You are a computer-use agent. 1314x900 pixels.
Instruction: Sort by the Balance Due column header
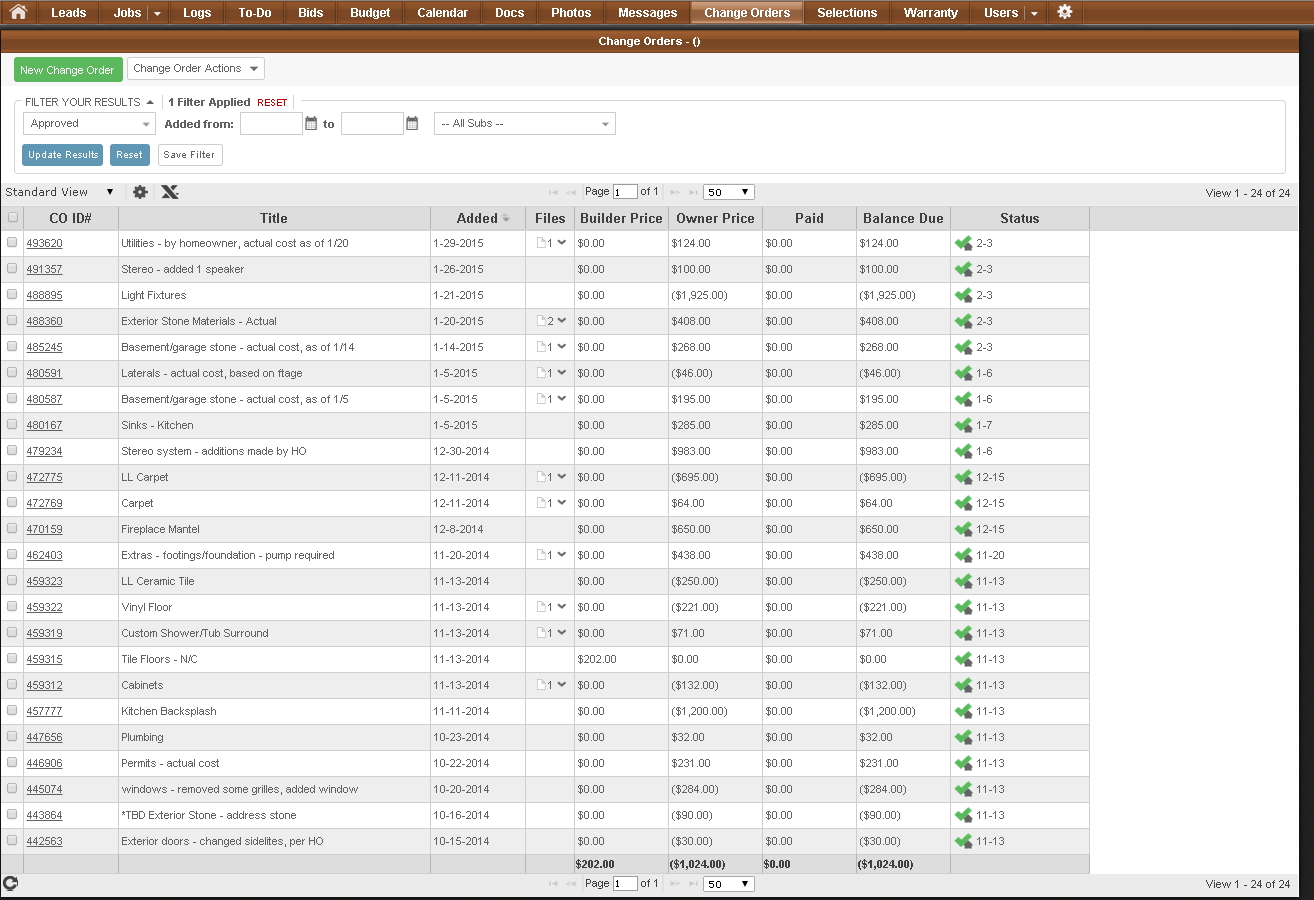tap(903, 218)
